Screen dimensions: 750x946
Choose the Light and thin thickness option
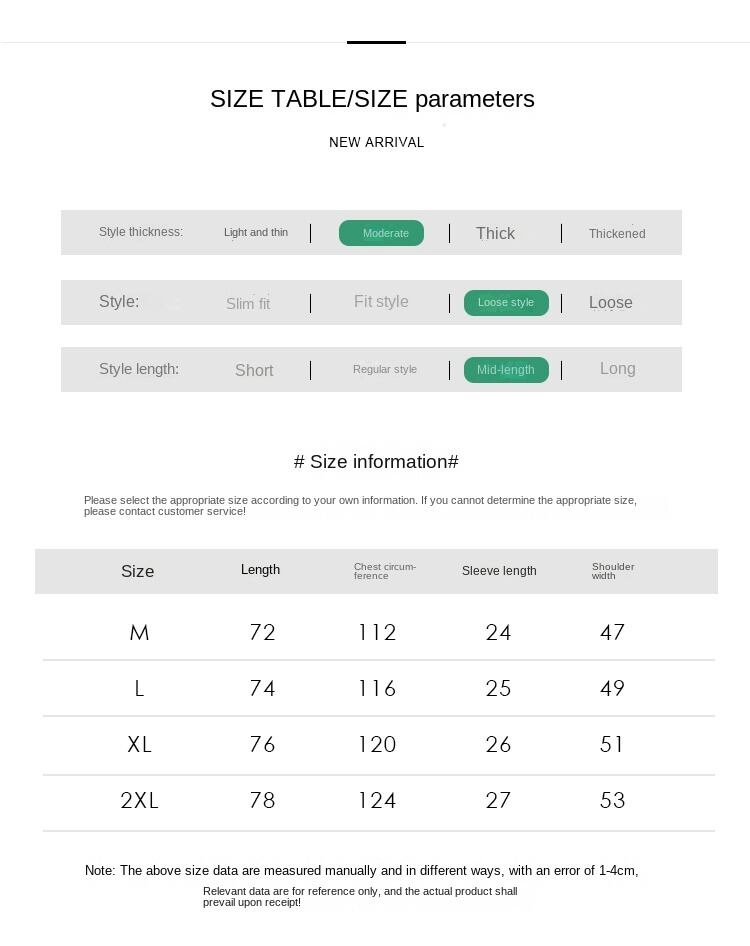[256, 233]
